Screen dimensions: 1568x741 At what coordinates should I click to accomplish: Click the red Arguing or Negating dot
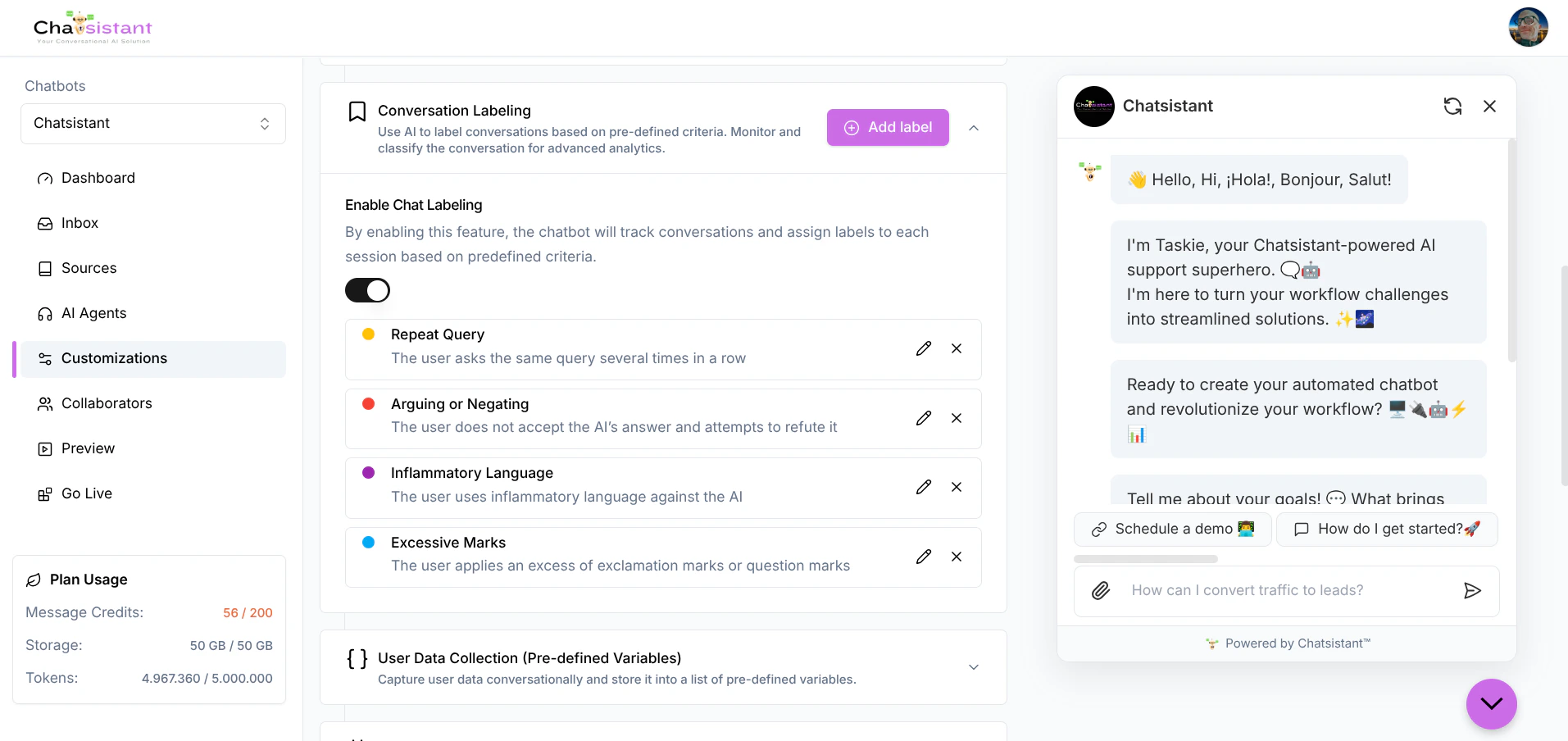369,404
